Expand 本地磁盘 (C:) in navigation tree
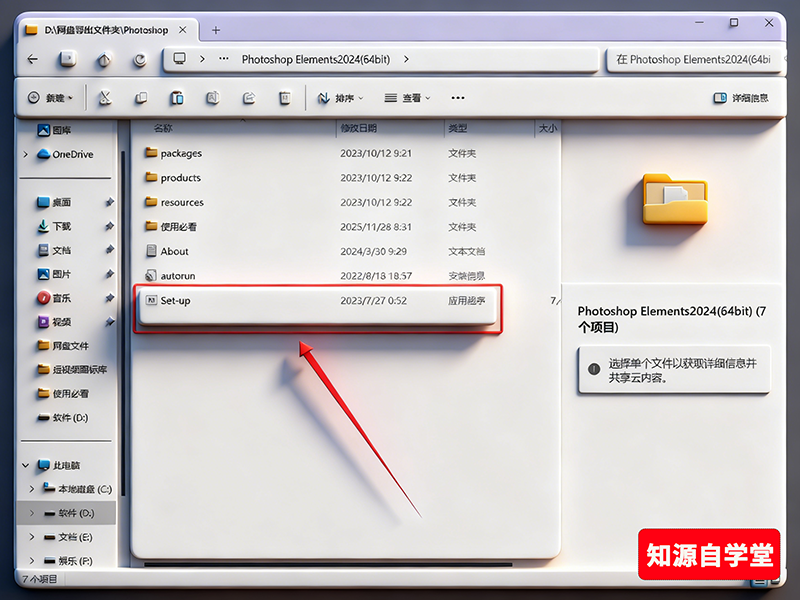Image resolution: width=800 pixels, height=600 pixels. (32, 489)
